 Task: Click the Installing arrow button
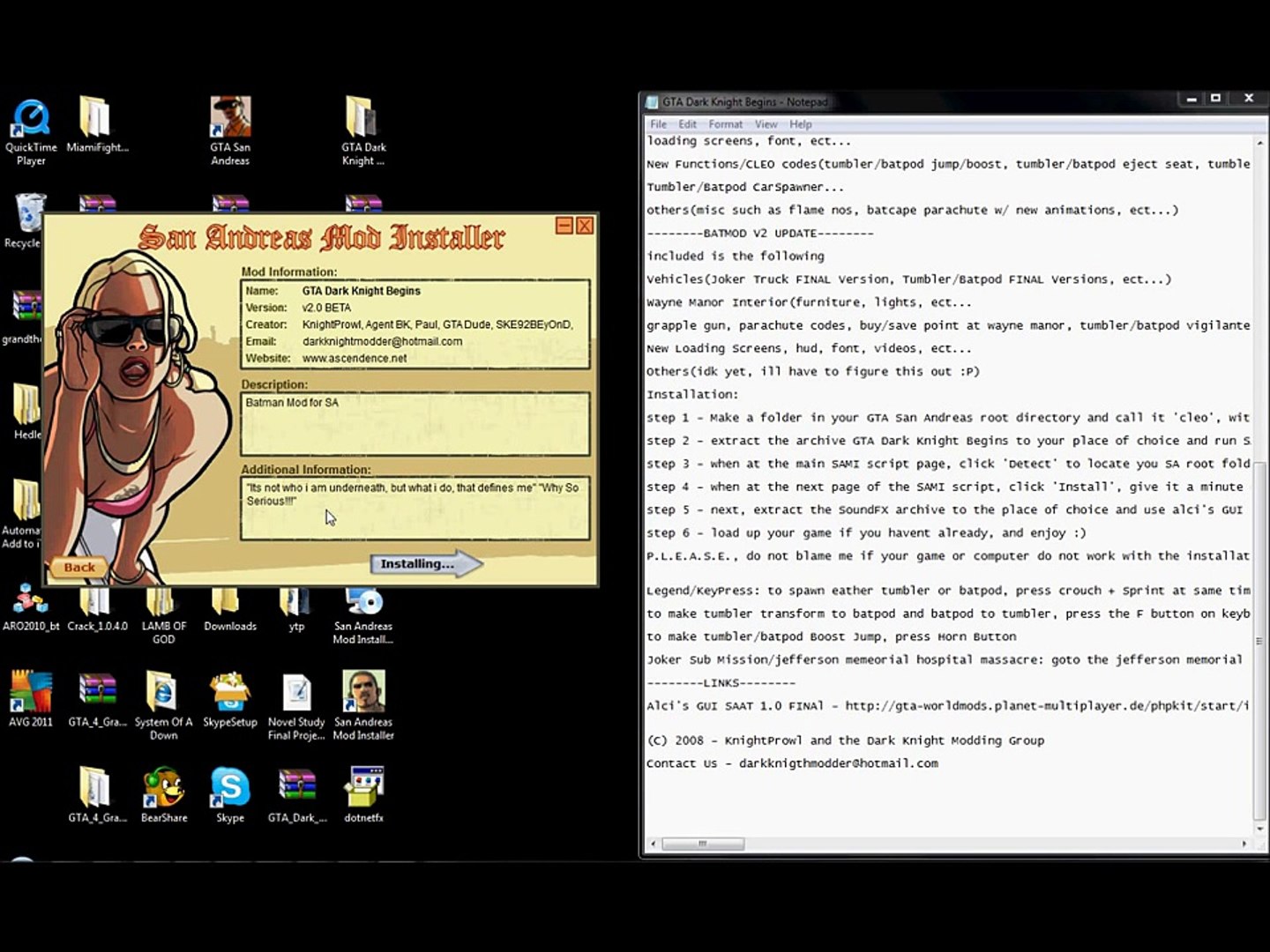(x=425, y=564)
